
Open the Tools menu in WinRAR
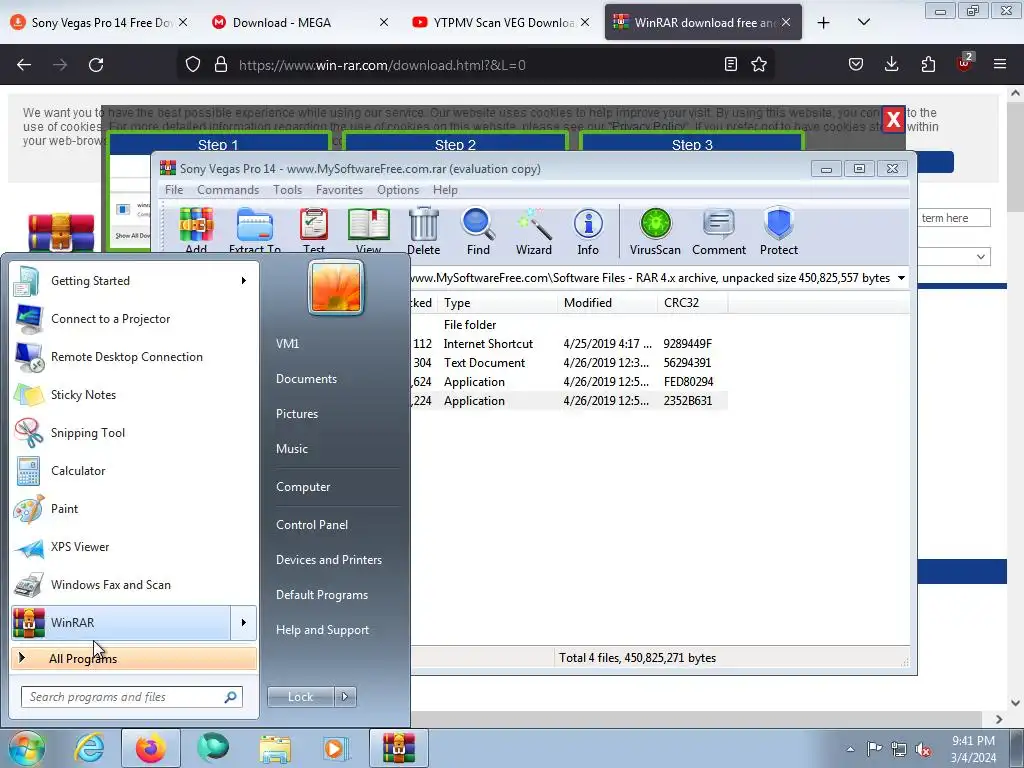point(287,190)
